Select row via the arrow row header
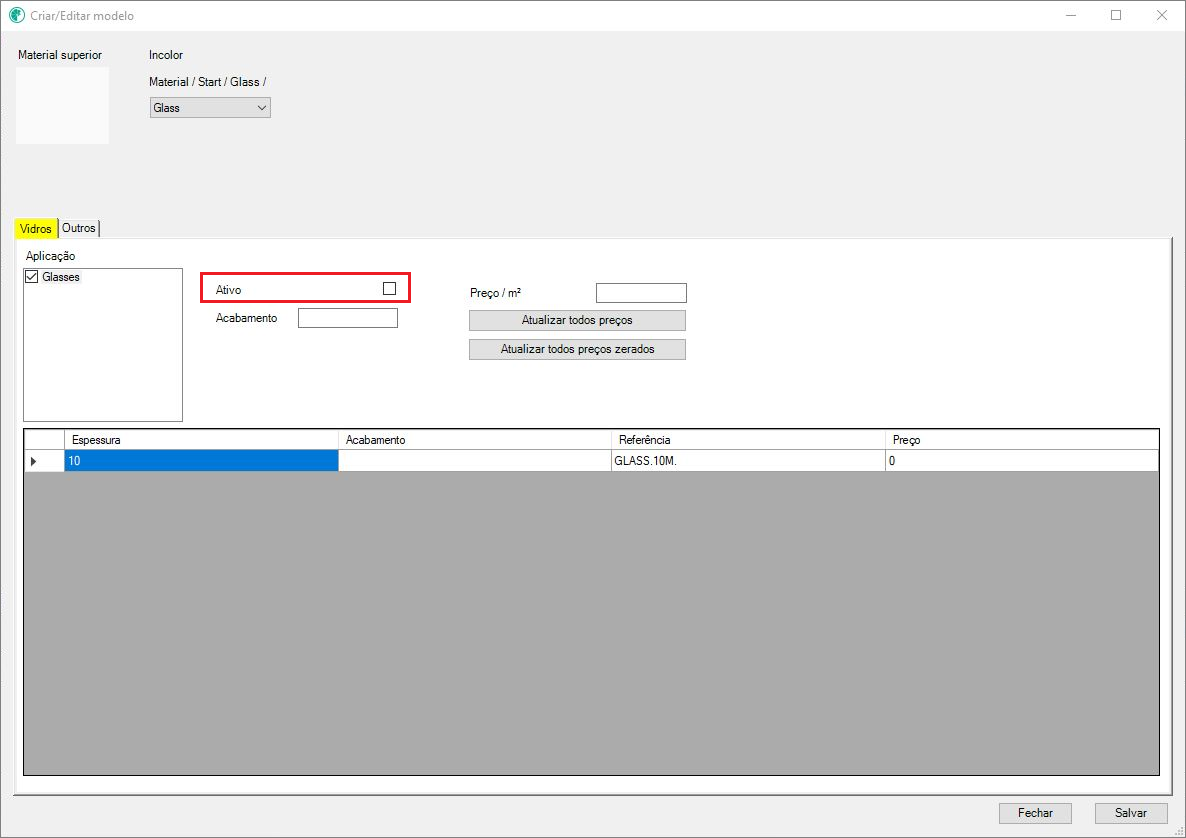This screenshot has width=1186, height=838. point(45,461)
